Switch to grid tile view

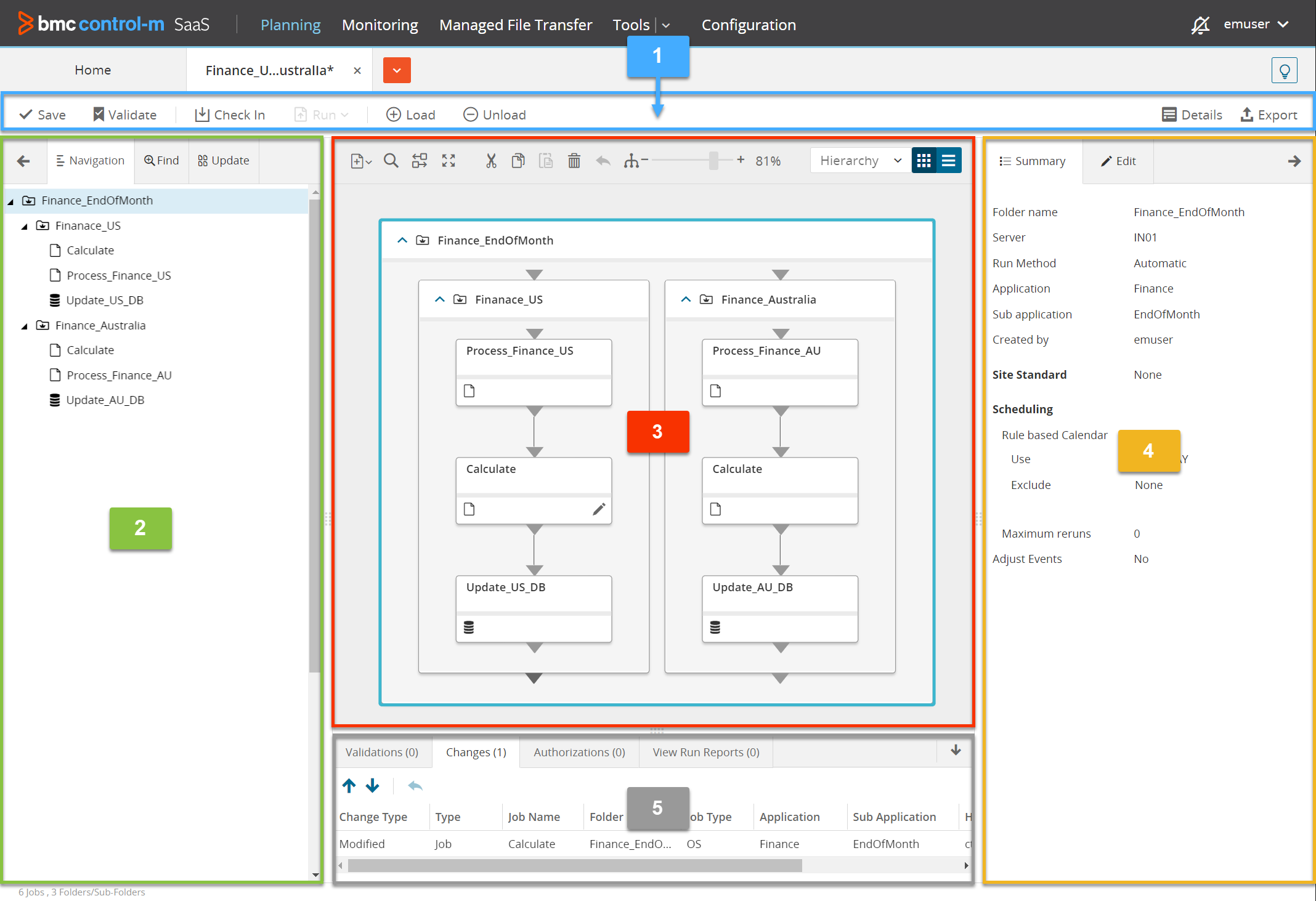tap(924, 161)
